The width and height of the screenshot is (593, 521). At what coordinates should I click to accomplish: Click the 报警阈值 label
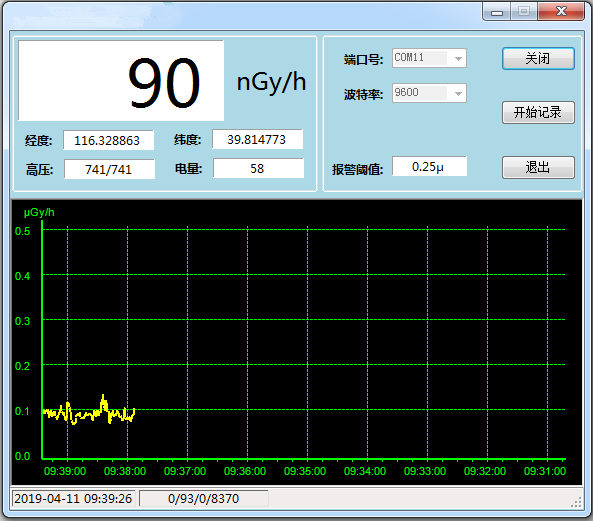tap(357, 169)
